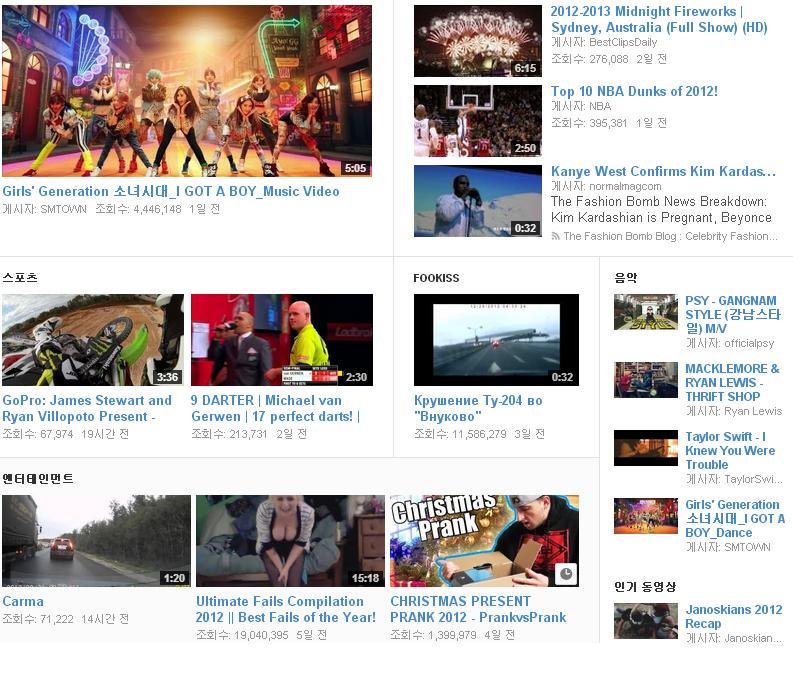Click the Carma dashcam video thumbnail
Image resolution: width=793 pixels, height=680 pixels.
point(96,541)
